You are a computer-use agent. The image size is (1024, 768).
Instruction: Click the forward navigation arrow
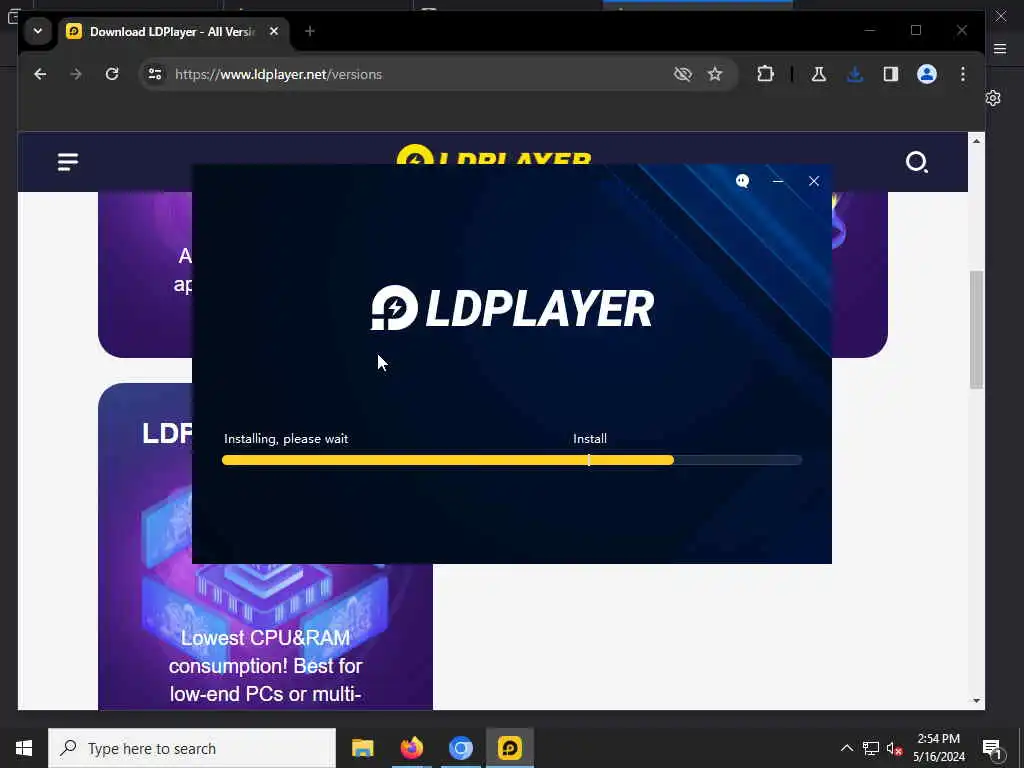pyautogui.click(x=76, y=74)
